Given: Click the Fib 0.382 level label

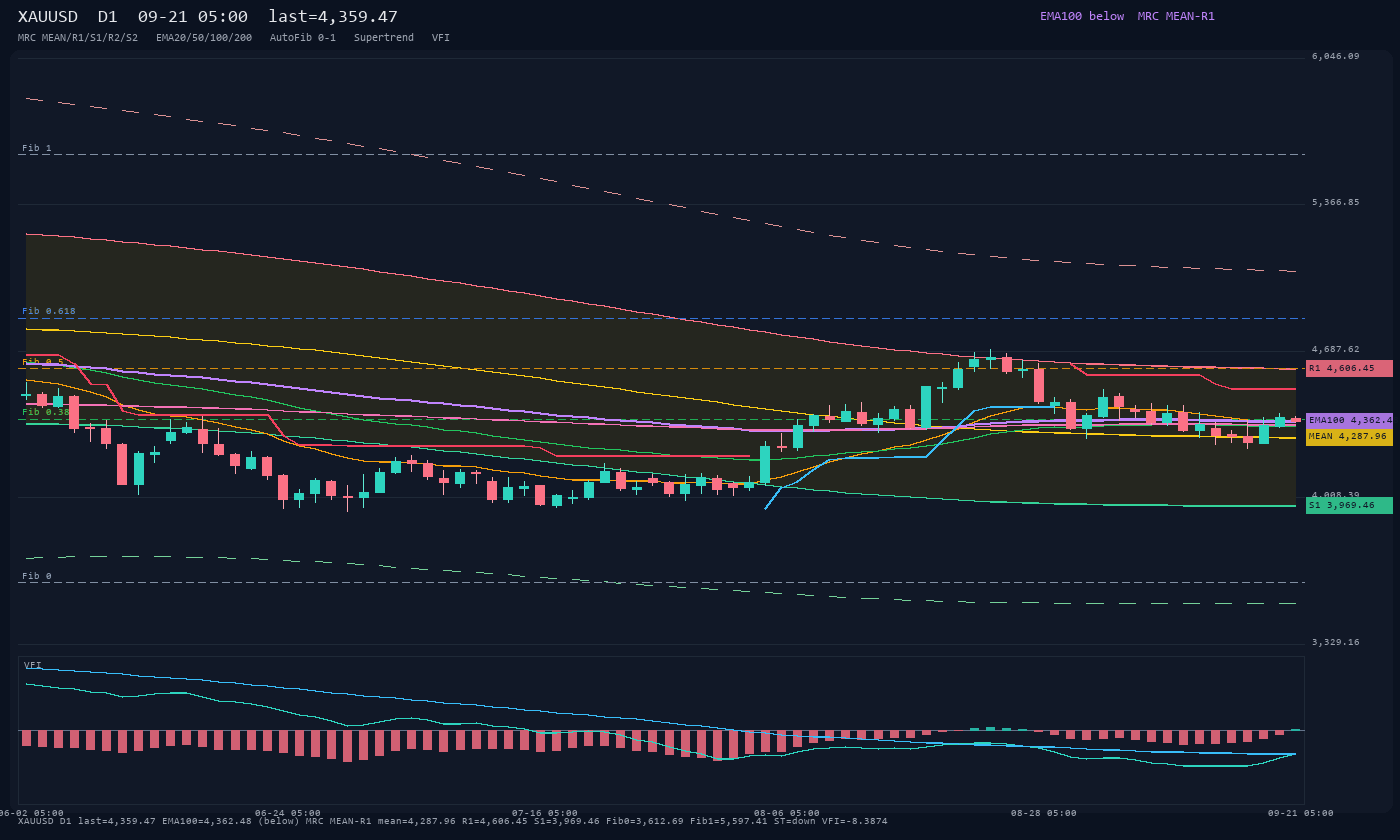Looking at the screenshot, I should [x=46, y=412].
